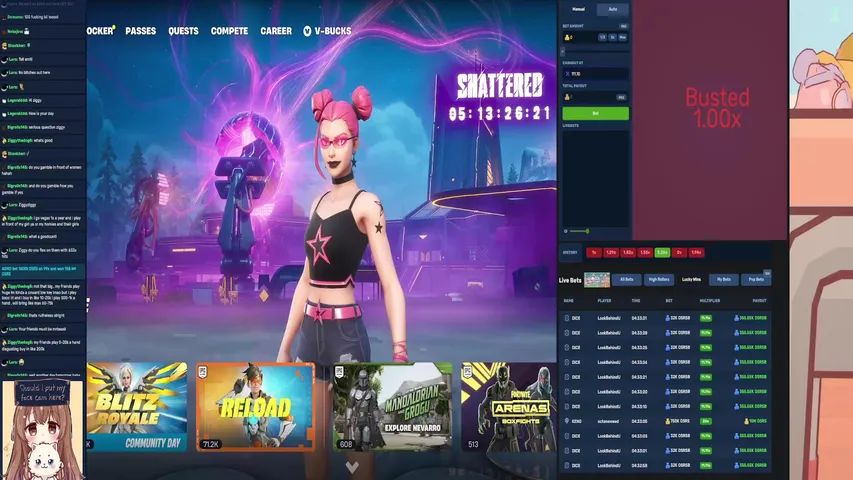Click the Keno game icon in octaneweed row
This screenshot has width=853, height=480.
(566, 421)
